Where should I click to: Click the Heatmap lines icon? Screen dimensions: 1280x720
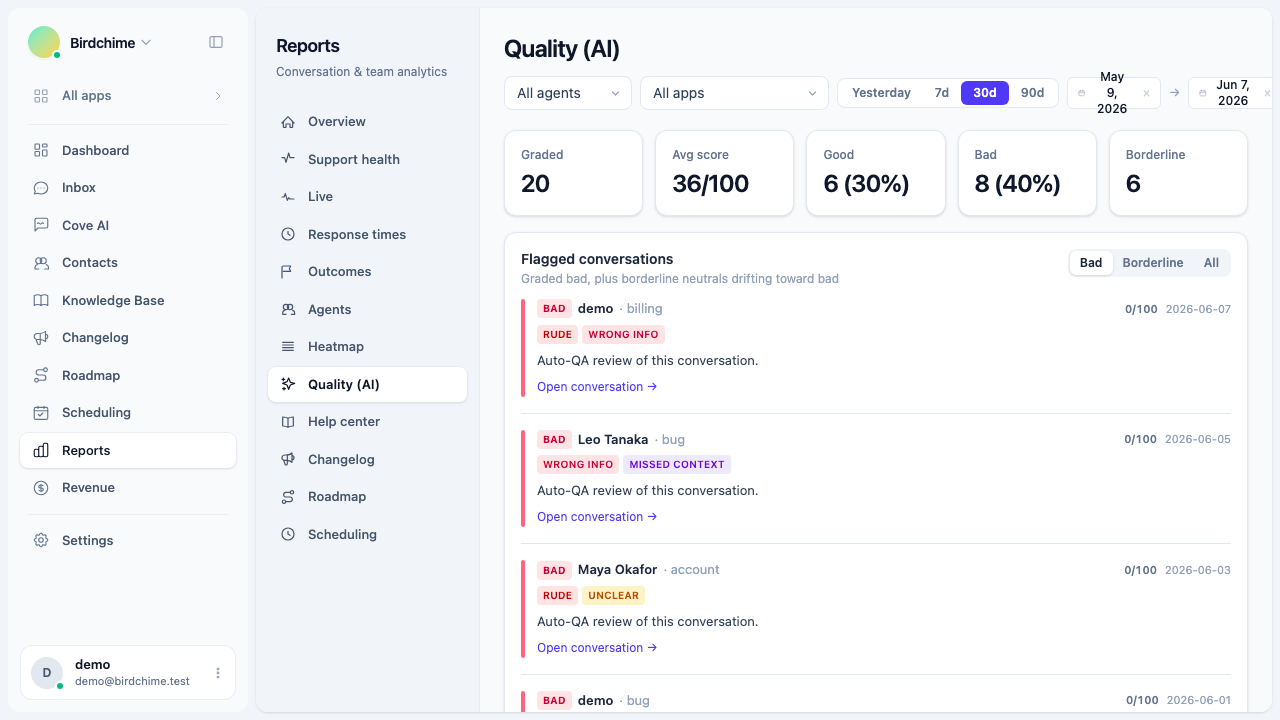pyautogui.click(x=288, y=347)
